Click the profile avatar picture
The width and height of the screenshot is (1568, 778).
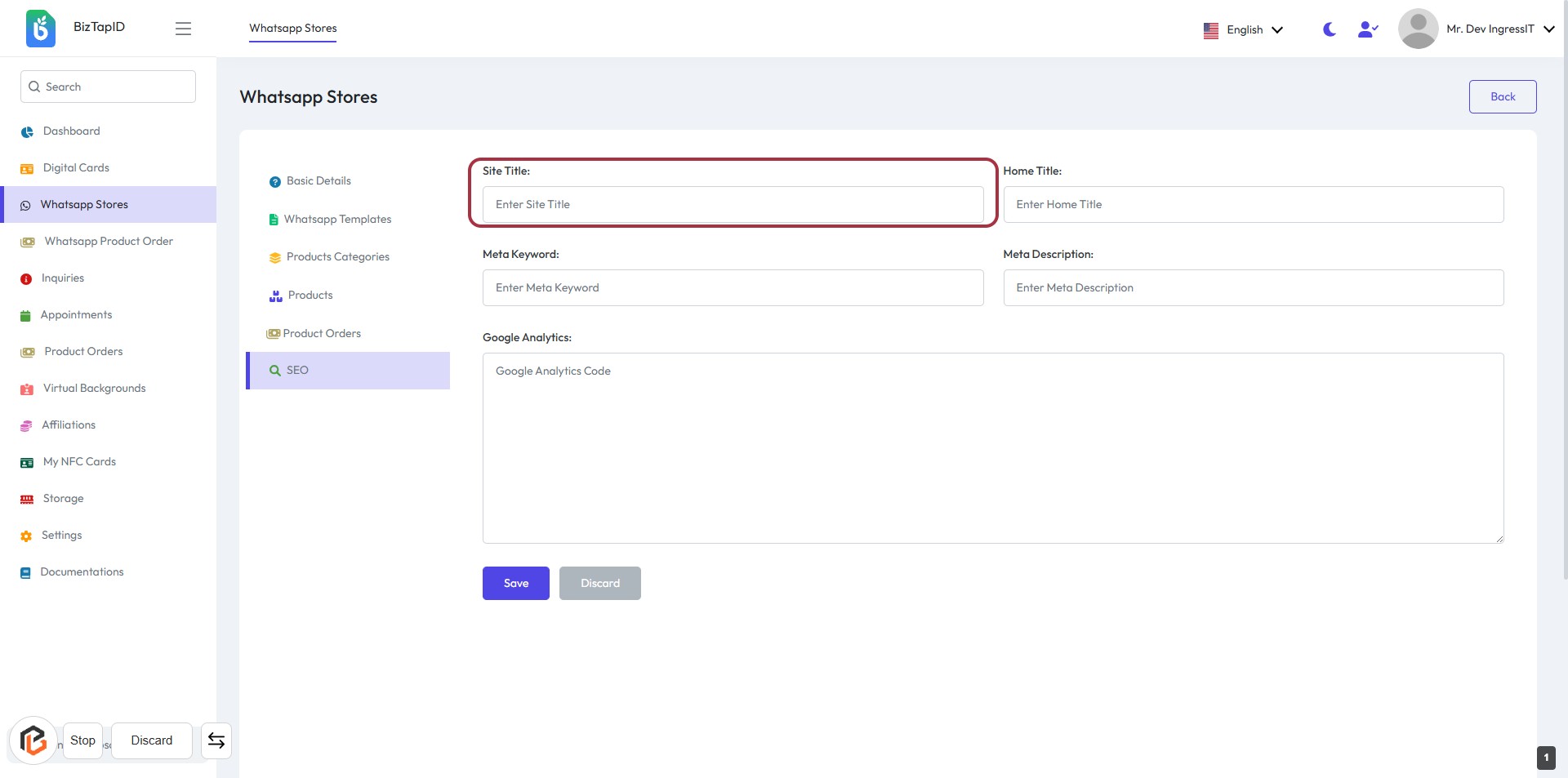click(1418, 29)
